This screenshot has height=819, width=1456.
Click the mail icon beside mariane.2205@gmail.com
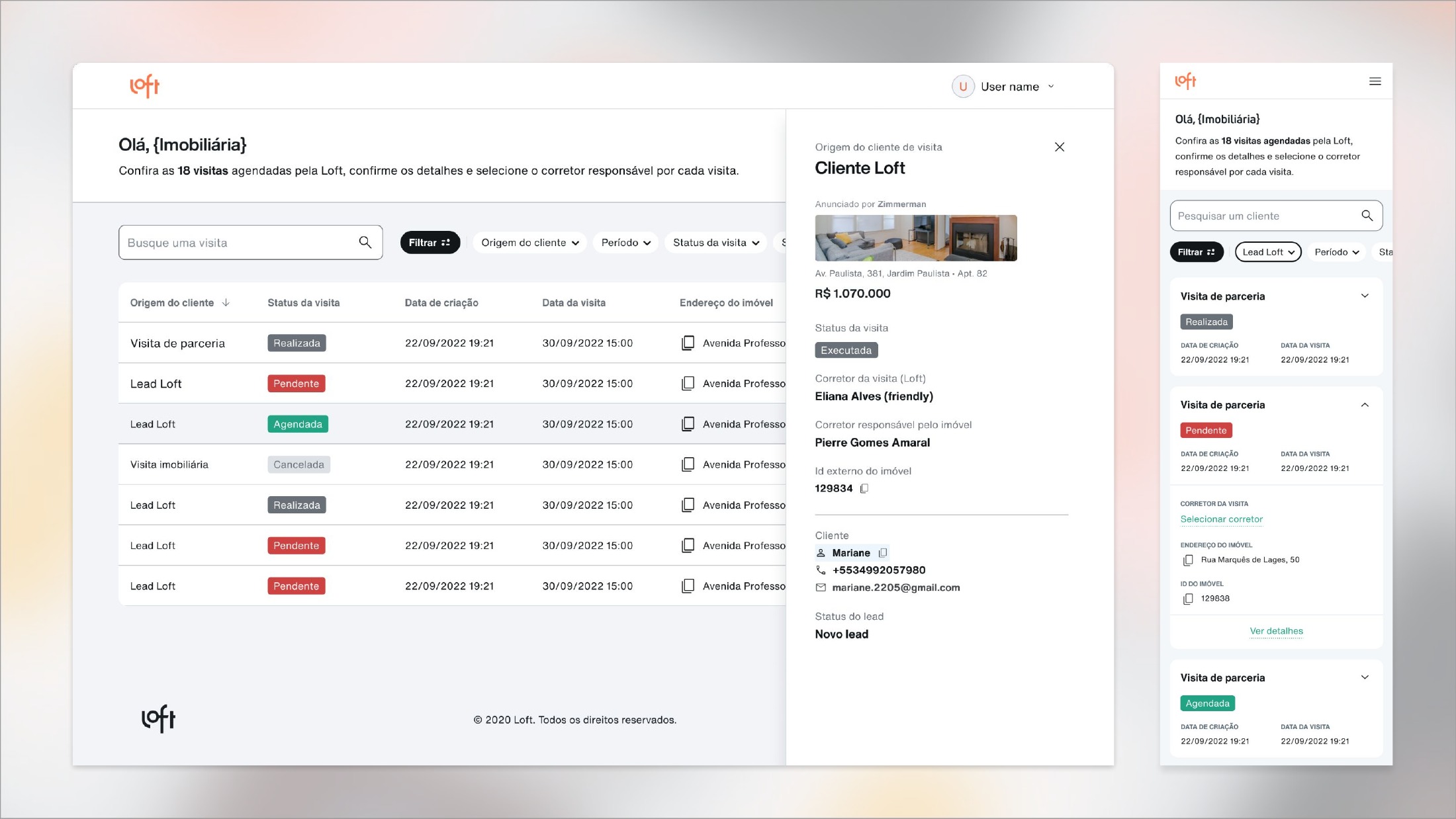point(821,587)
